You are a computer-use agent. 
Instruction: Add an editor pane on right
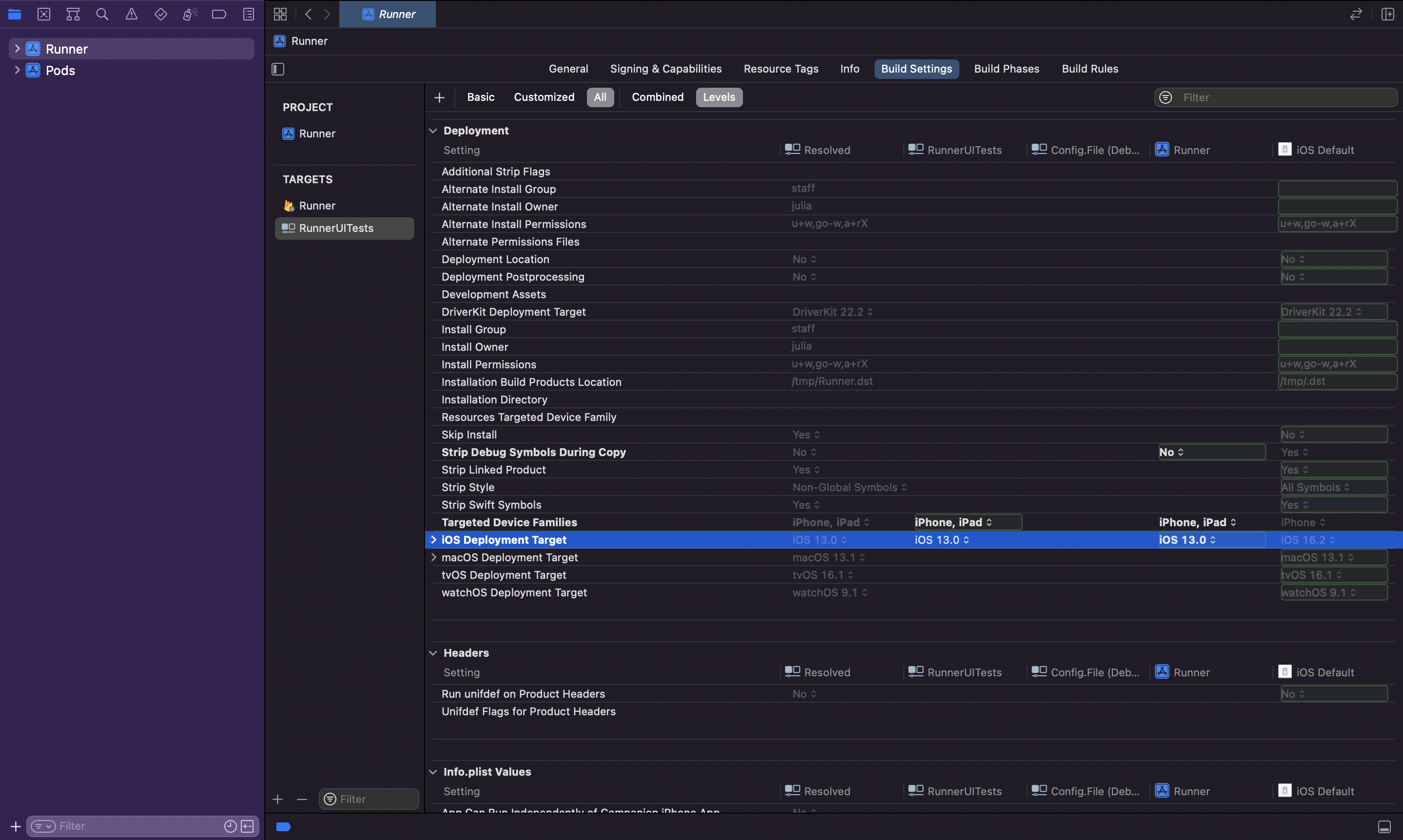tap(1387, 14)
